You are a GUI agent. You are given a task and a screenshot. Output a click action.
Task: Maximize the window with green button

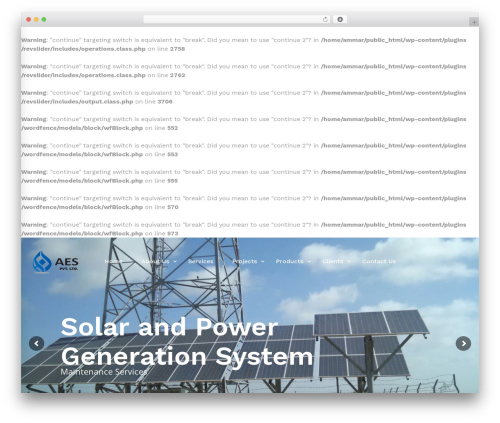[44, 20]
